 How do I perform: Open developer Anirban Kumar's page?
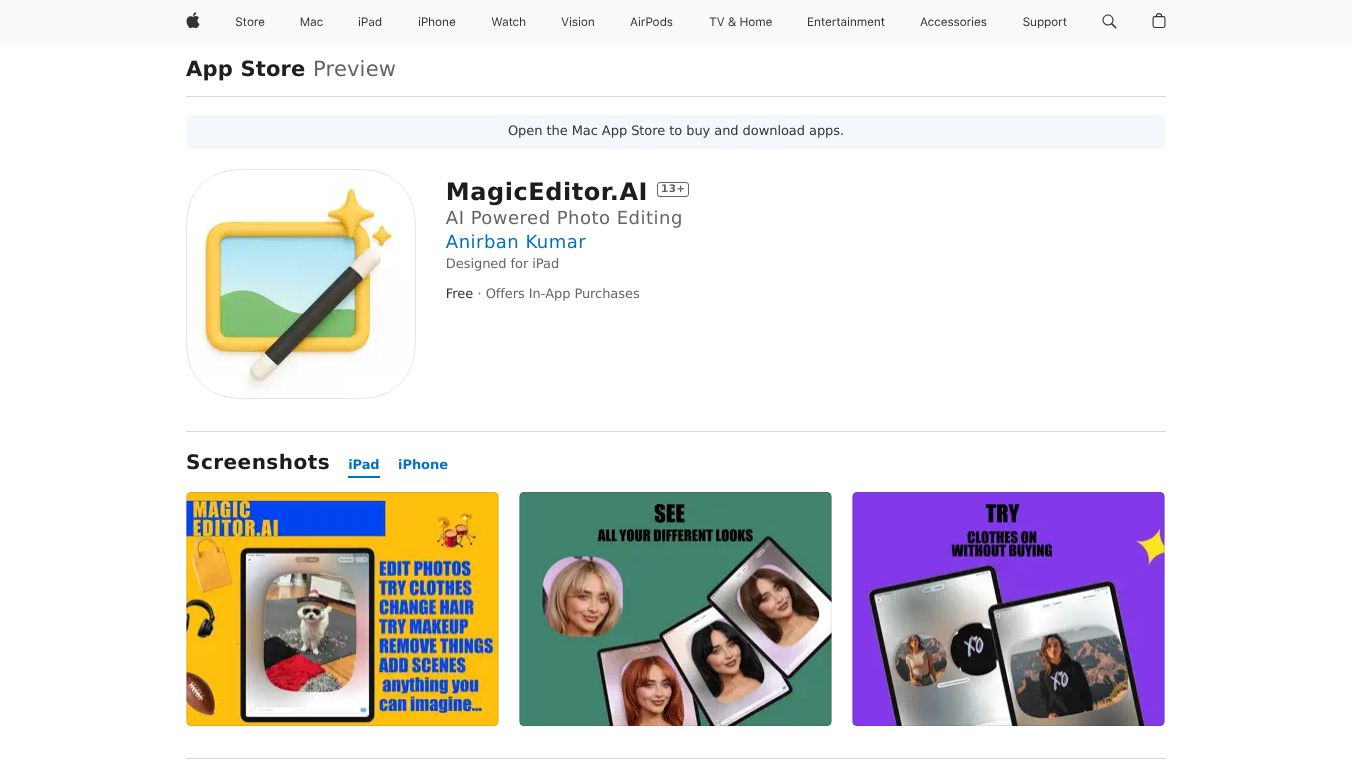point(516,242)
